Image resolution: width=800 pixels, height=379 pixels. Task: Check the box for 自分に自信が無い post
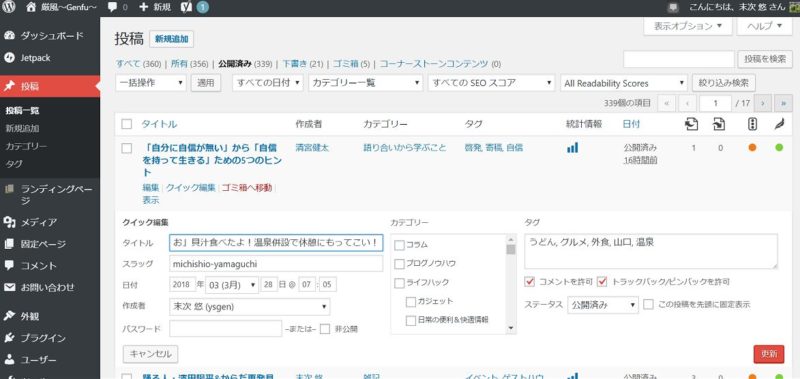[127, 148]
